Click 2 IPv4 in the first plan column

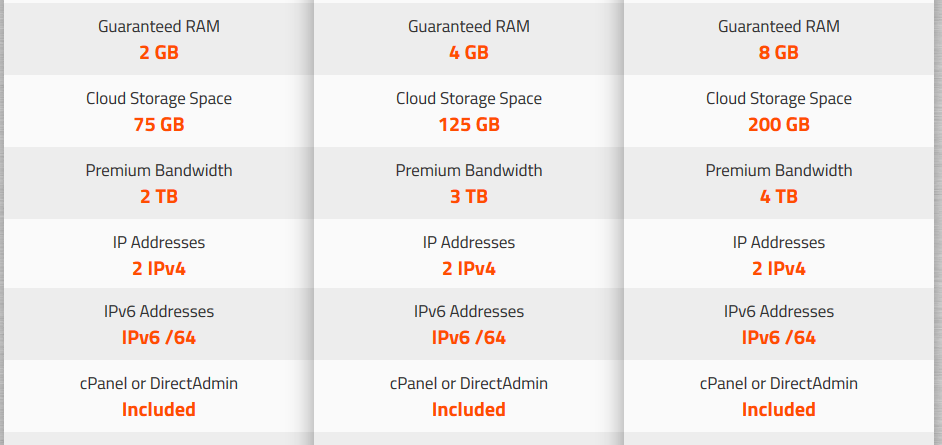click(159, 268)
